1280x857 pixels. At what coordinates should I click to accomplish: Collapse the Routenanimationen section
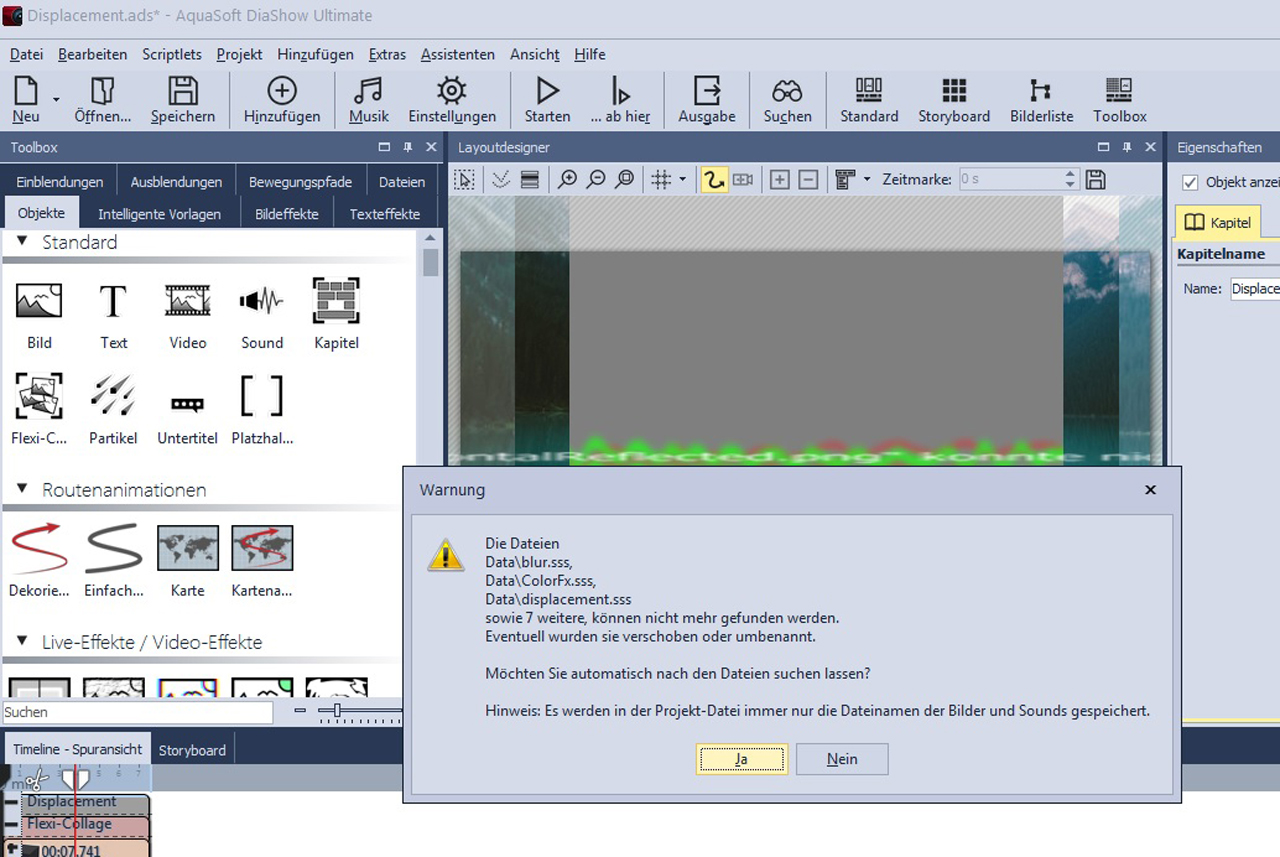22,490
